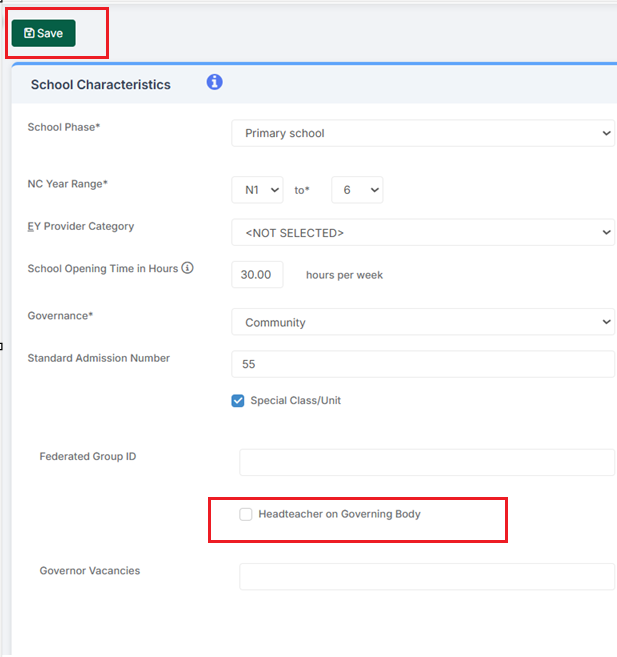Click the hours per week input field

(257, 275)
